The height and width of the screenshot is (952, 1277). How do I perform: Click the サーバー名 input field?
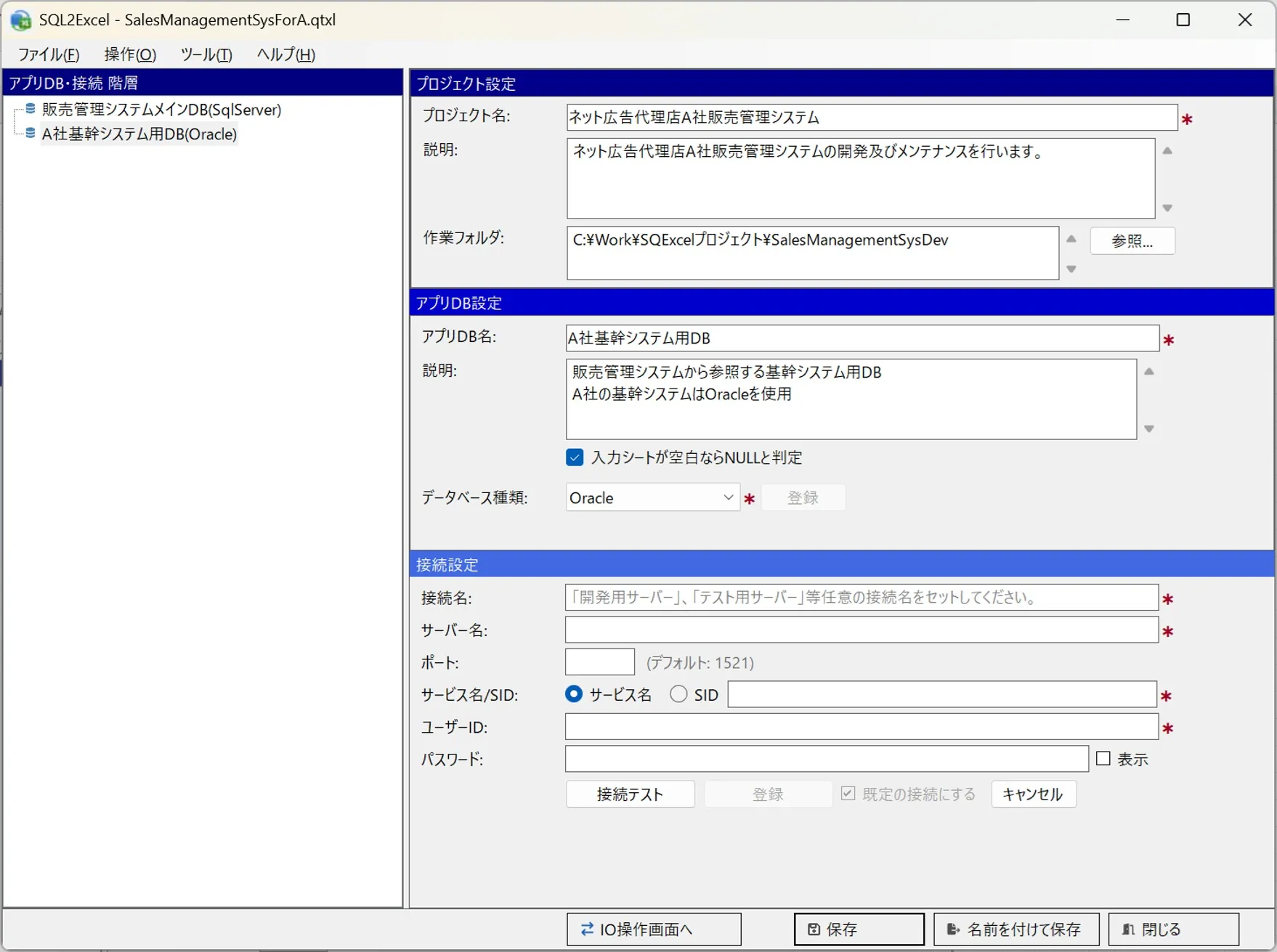862,630
